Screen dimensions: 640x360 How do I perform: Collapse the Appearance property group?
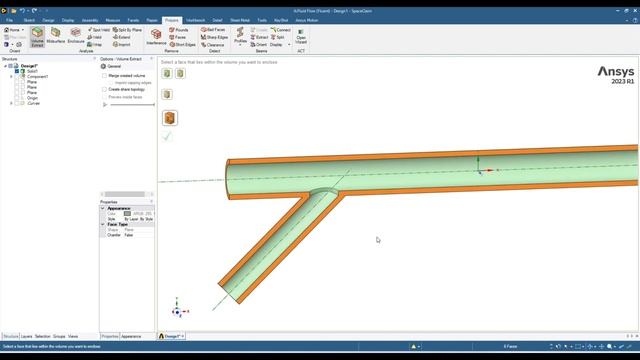coord(103,208)
